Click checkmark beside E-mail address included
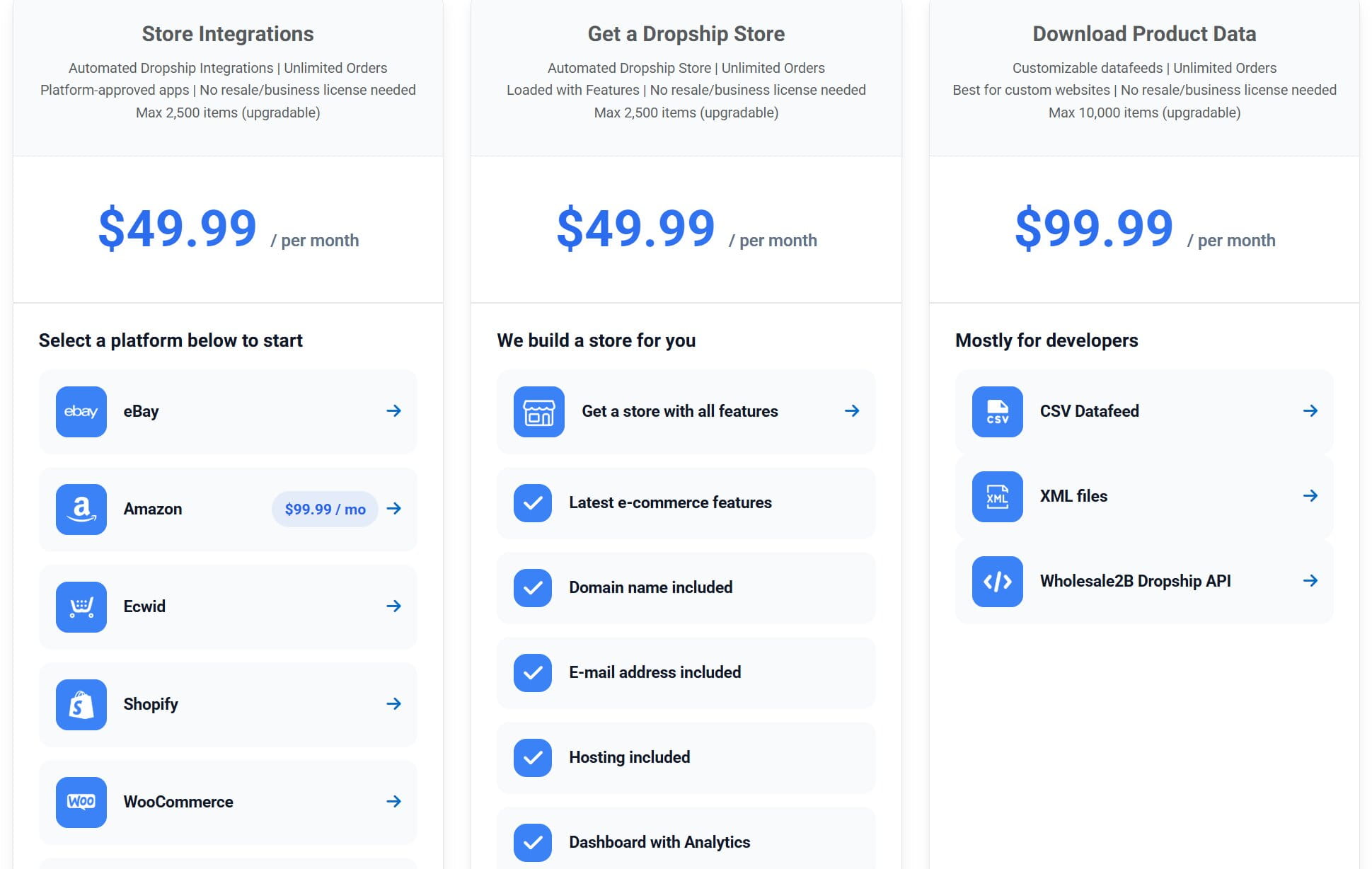 [x=533, y=672]
